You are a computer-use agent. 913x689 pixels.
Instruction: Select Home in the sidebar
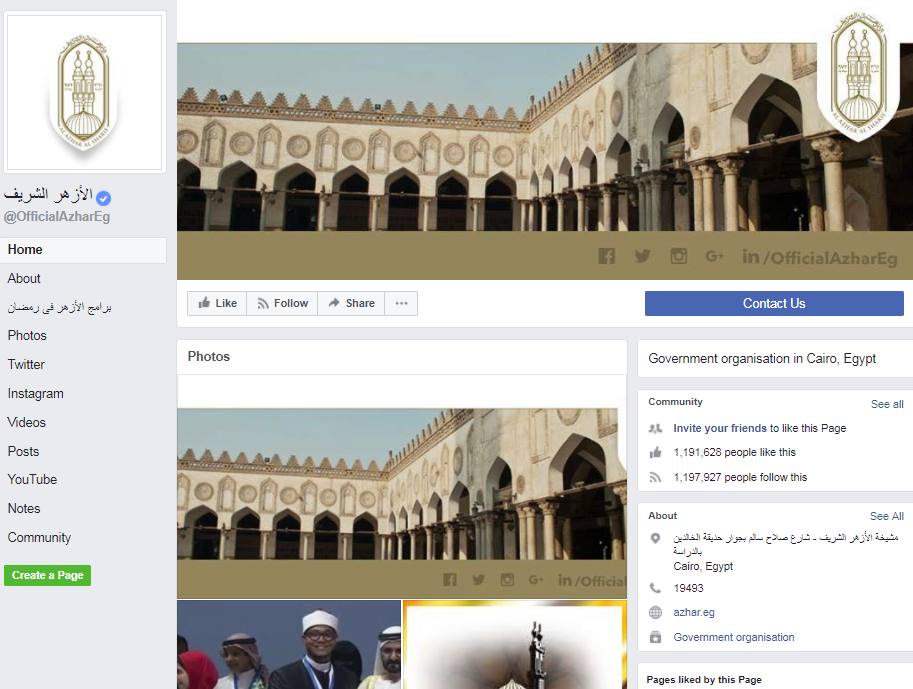coord(83,250)
